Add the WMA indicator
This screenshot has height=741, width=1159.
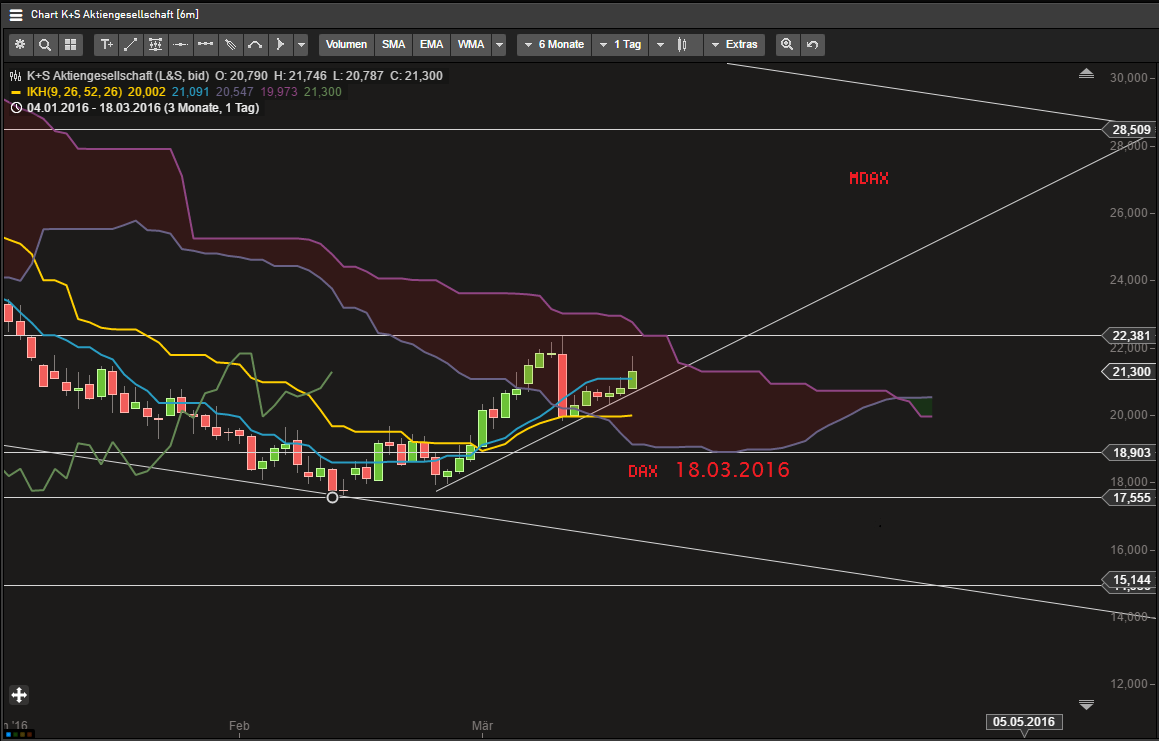471,44
